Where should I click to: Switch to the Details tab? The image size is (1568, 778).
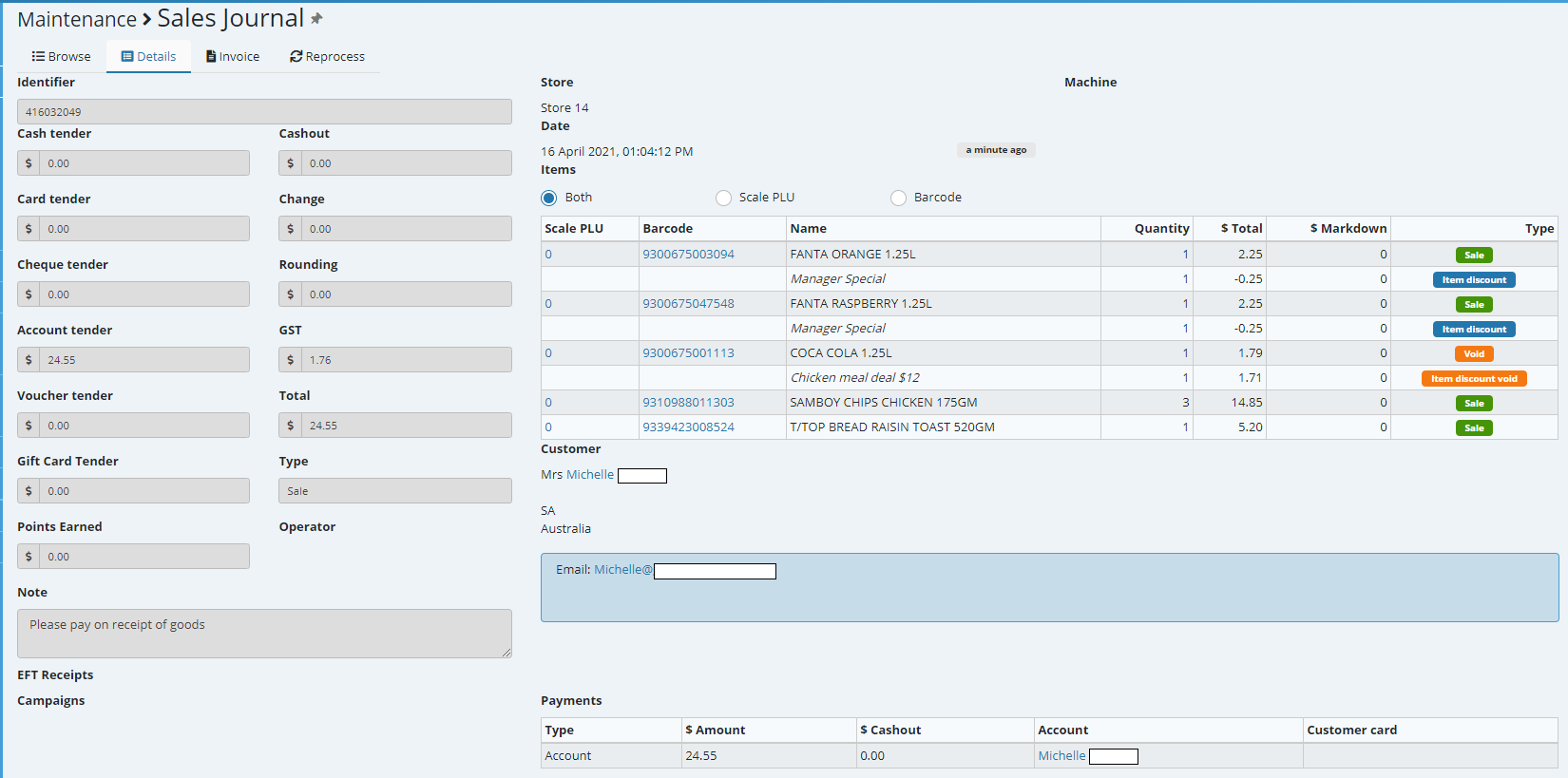click(148, 57)
